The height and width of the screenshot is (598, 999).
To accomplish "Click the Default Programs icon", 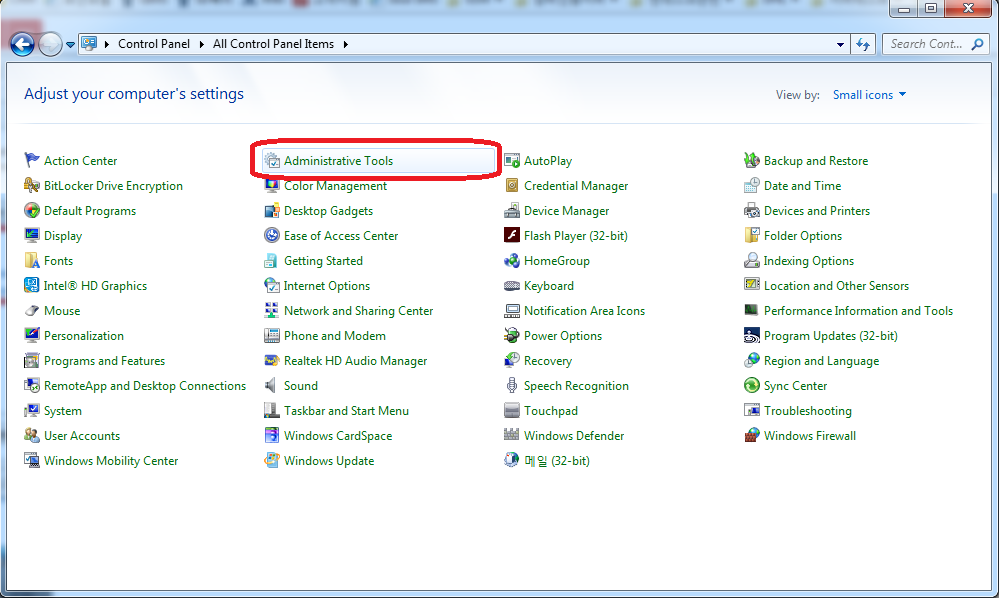I will click(32, 210).
